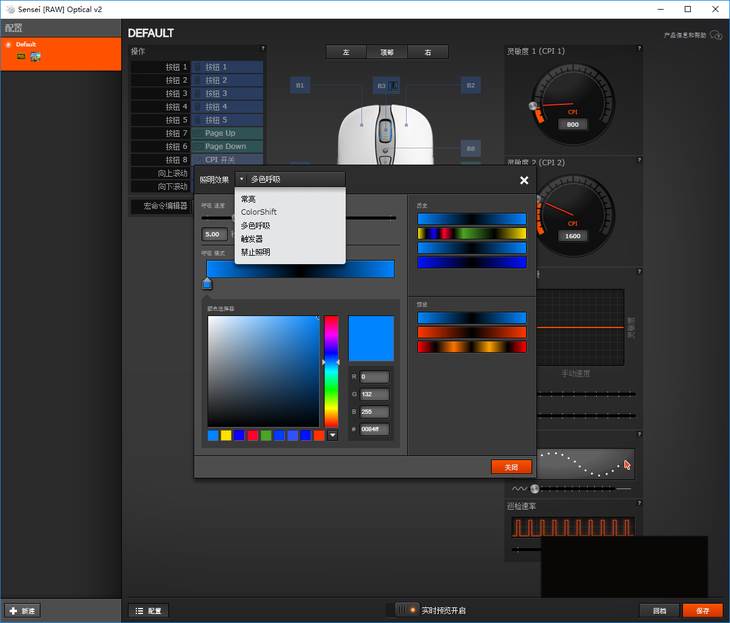
Task: Click the blue-black breathing gradient bar
Action: pyautogui.click(x=300, y=269)
